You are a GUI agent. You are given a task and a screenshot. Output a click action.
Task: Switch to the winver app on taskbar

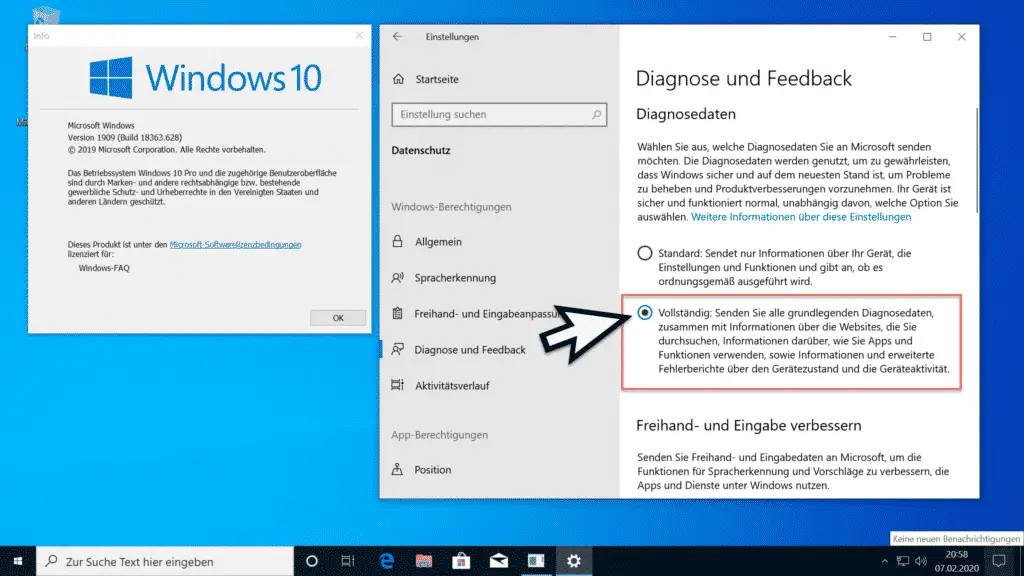pos(536,561)
